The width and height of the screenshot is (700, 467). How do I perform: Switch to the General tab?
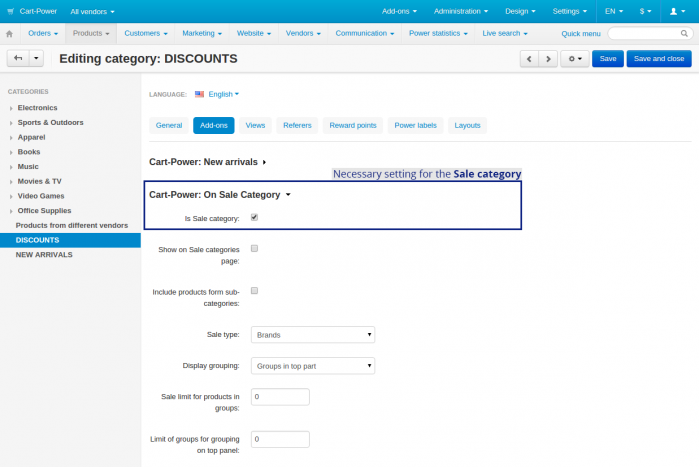169,125
